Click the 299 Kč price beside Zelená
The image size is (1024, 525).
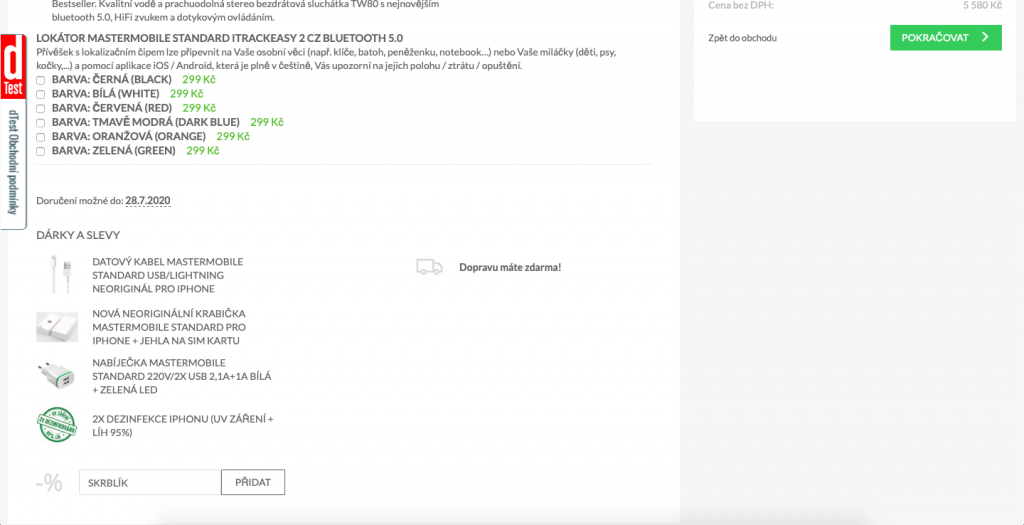click(x=202, y=151)
